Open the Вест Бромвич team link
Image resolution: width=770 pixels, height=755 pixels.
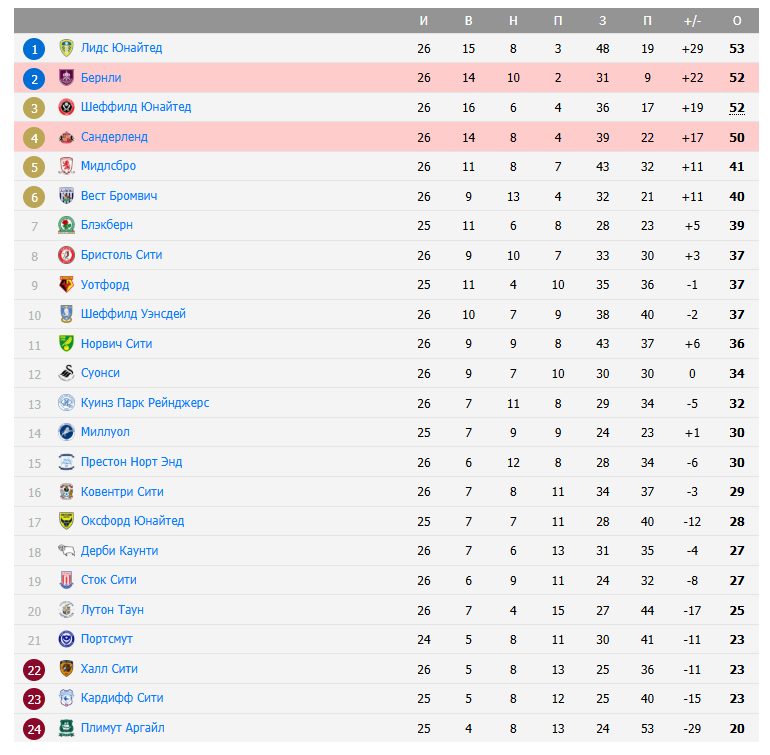point(118,196)
